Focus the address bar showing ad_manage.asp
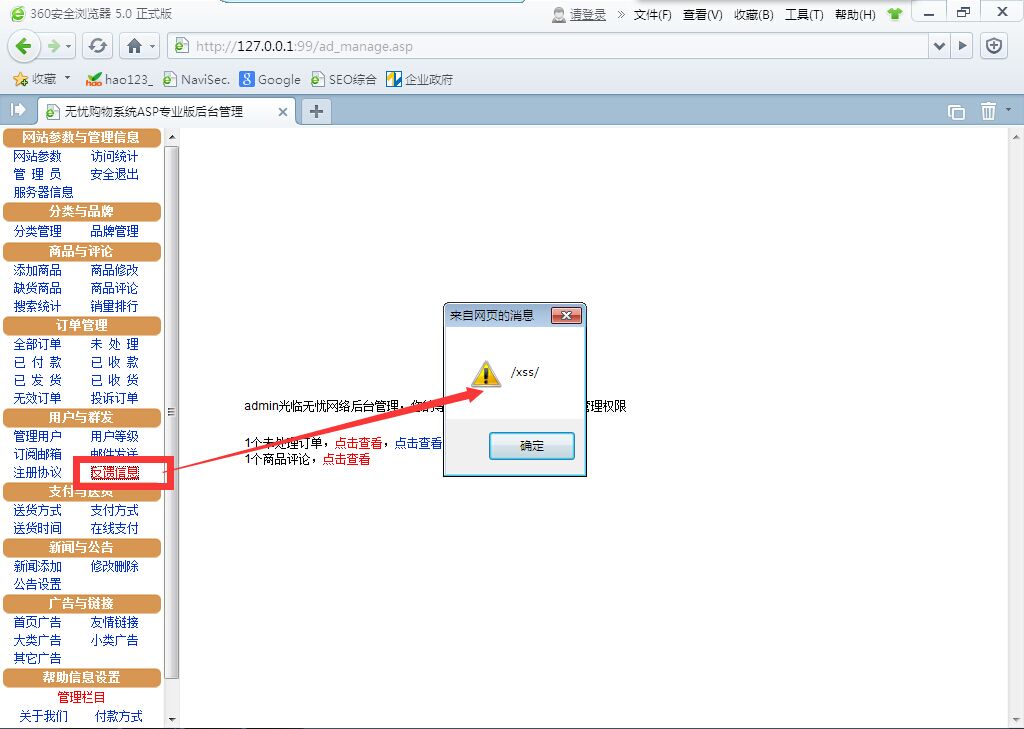This screenshot has width=1024, height=729. coord(549,46)
